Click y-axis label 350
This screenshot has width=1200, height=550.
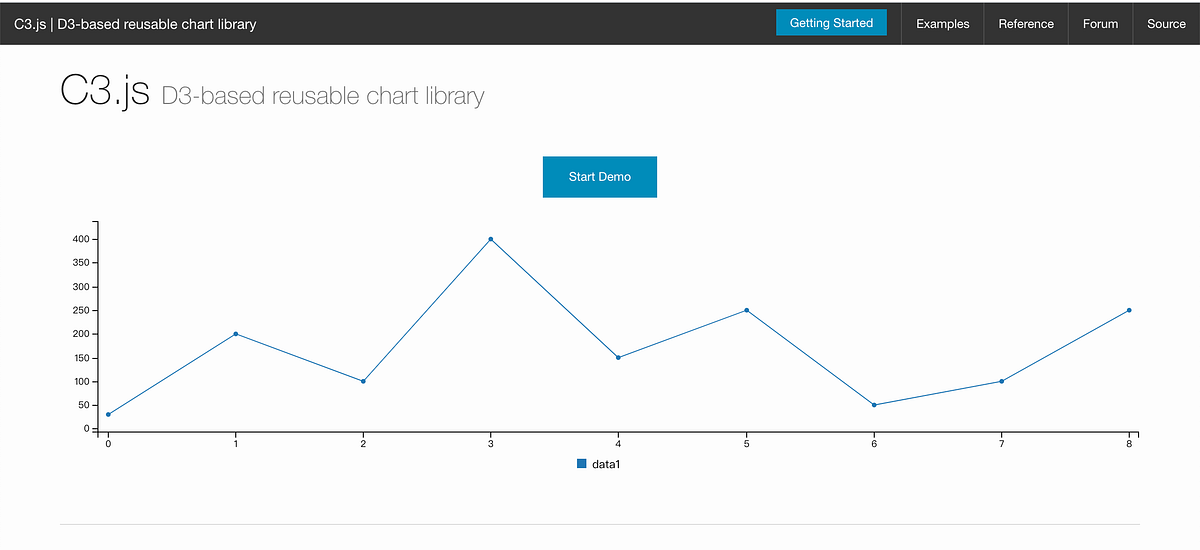(x=81, y=263)
